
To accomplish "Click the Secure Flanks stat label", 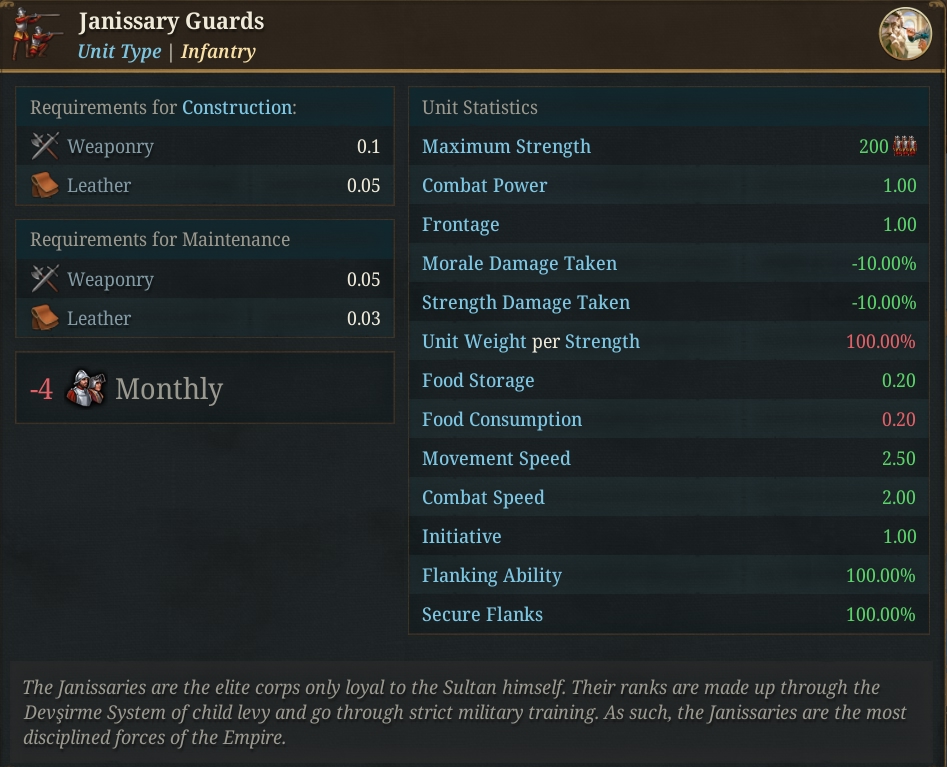I will 482,614.
